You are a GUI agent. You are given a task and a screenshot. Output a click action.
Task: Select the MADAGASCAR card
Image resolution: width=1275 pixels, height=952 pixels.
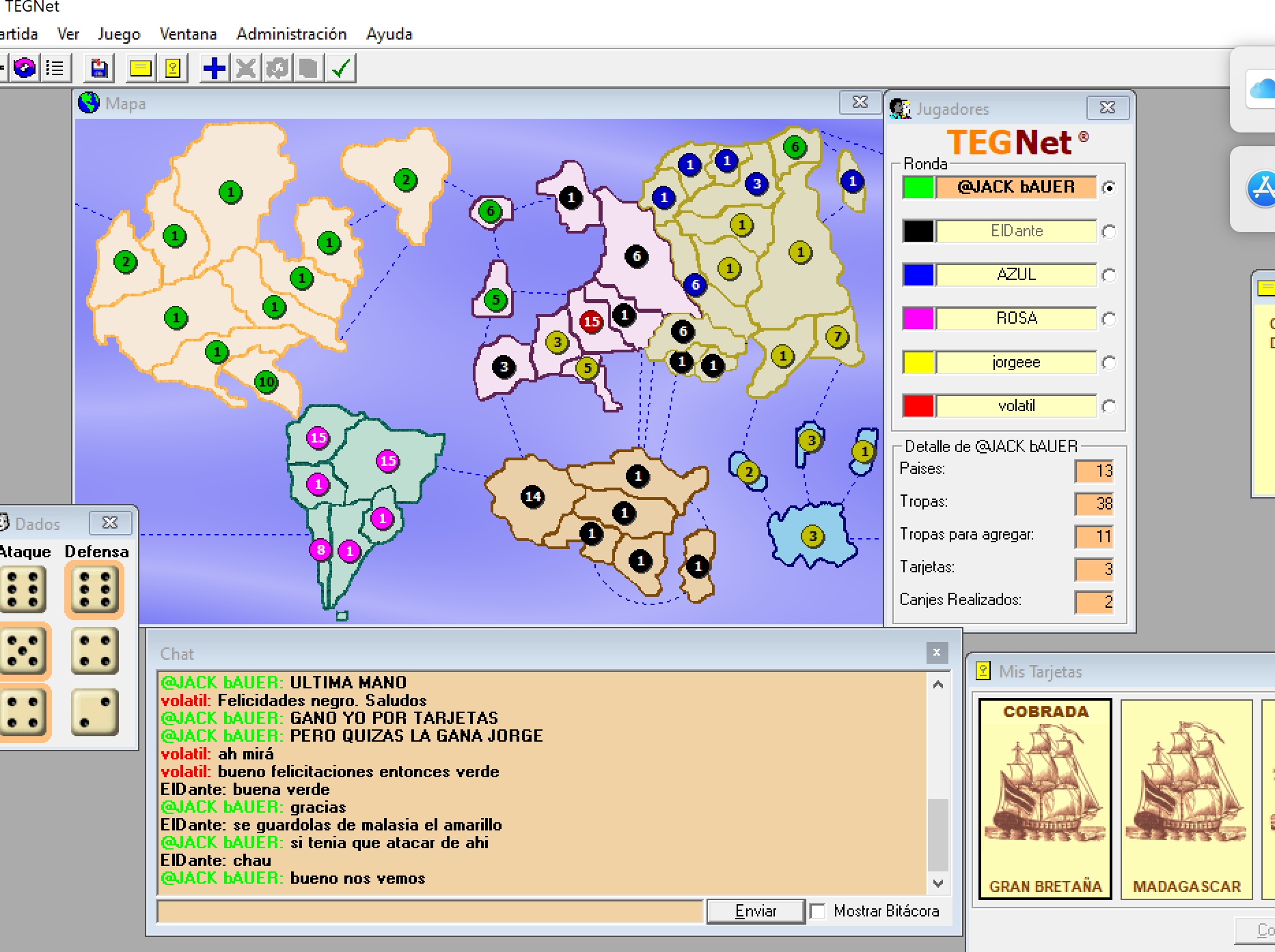(1186, 798)
